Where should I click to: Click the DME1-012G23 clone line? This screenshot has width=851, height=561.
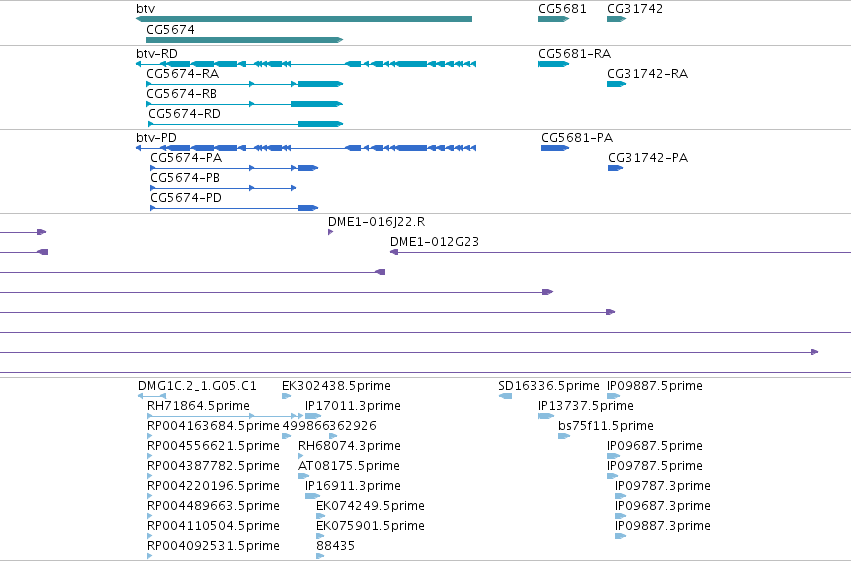pos(620,252)
